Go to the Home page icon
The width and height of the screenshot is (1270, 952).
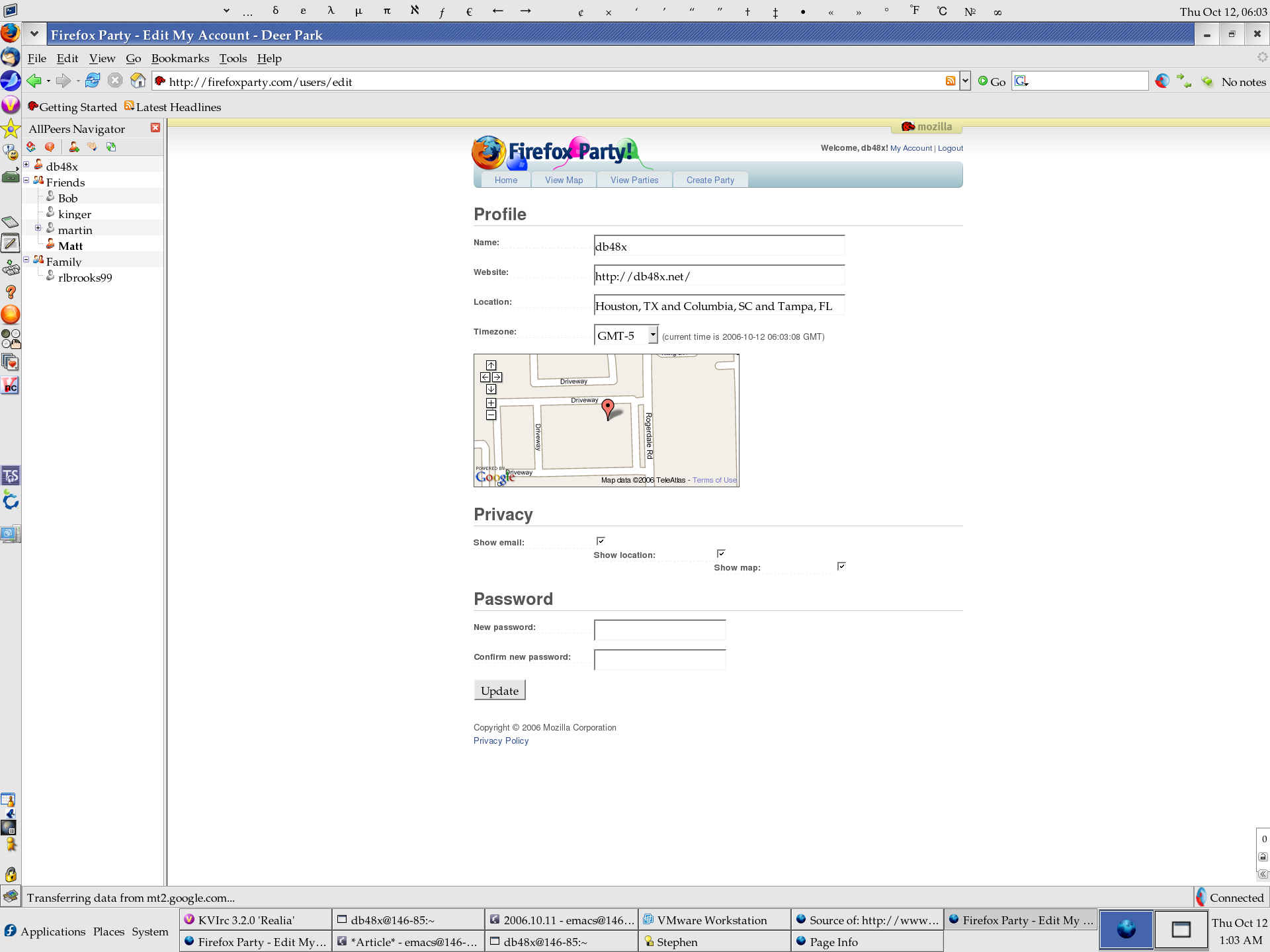pyautogui.click(x=138, y=81)
